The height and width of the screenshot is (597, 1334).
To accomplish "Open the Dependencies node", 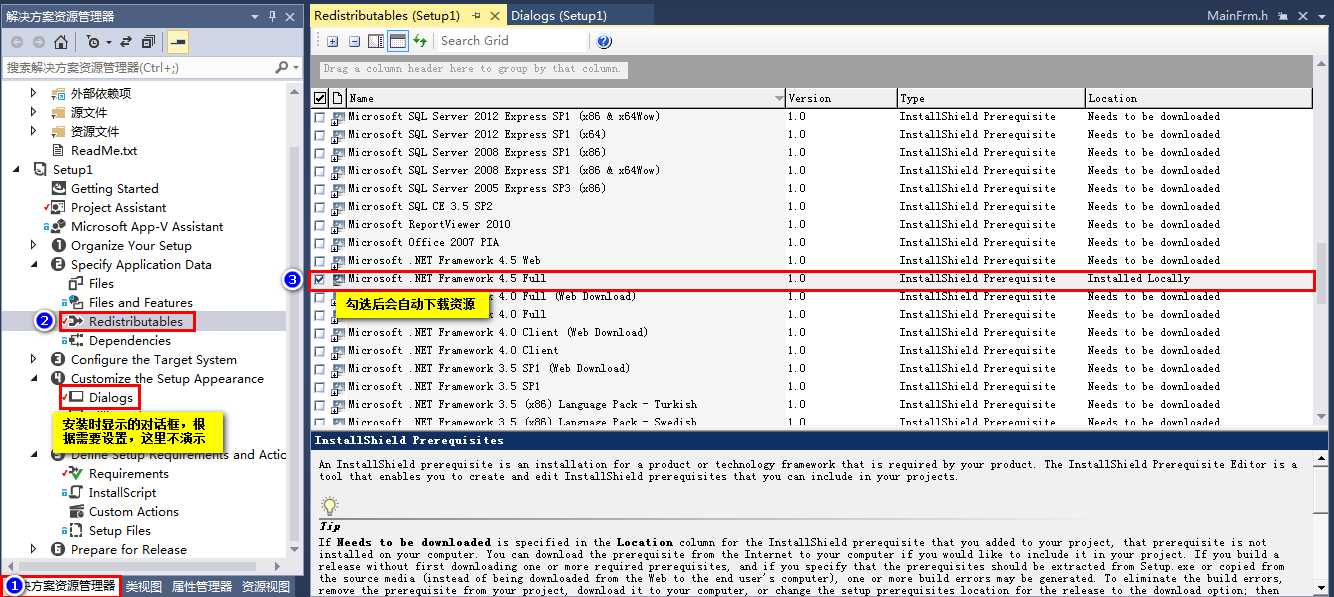I will (130, 340).
